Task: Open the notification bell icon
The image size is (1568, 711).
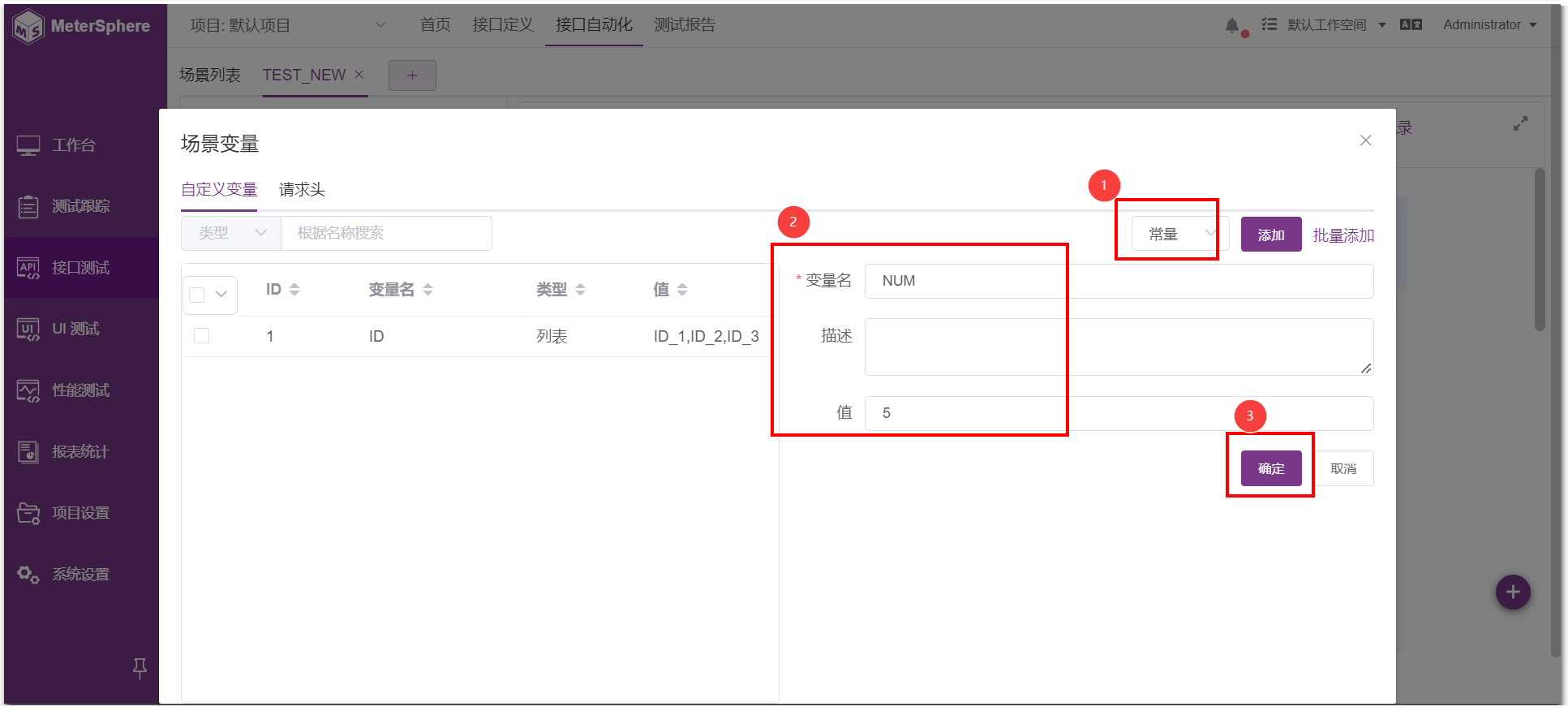Action: click(1232, 26)
